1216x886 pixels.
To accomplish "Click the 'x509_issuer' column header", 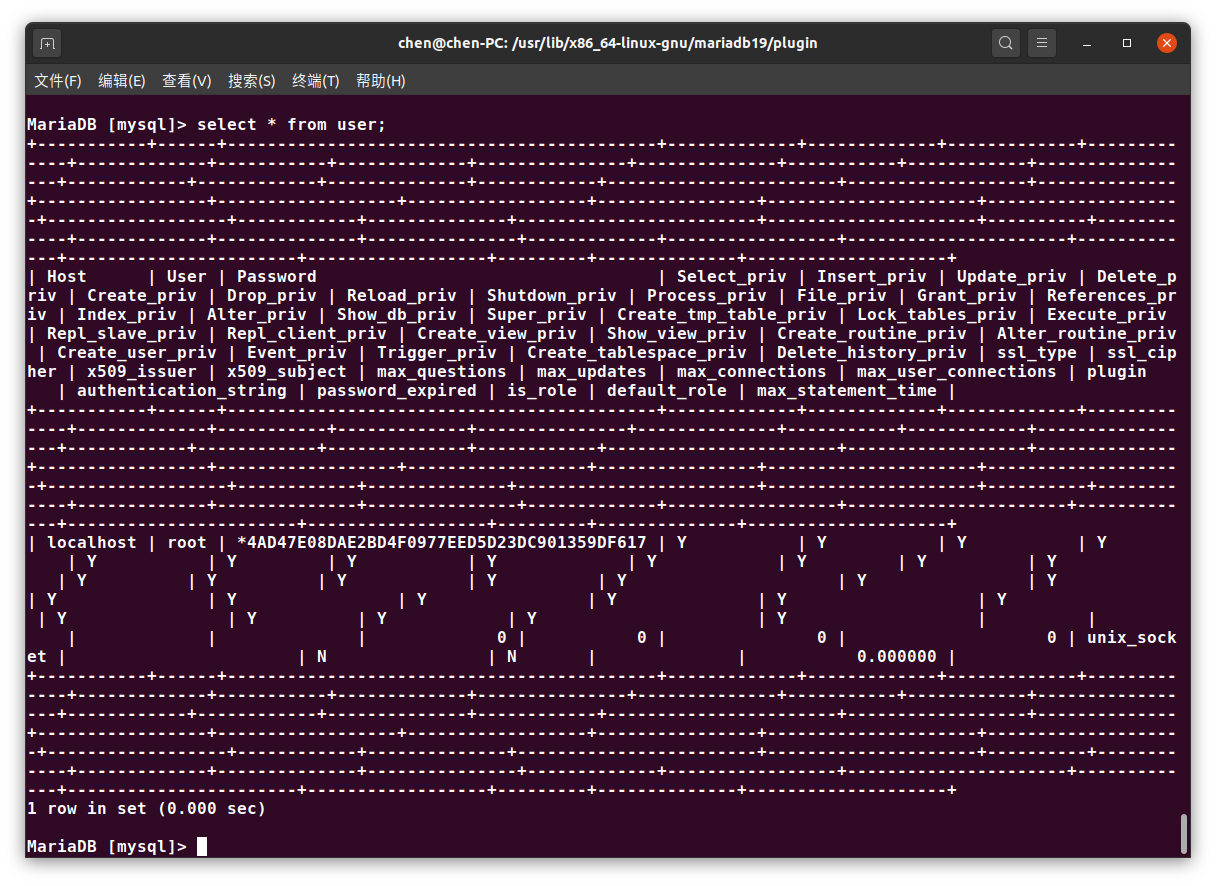I will [142, 372].
